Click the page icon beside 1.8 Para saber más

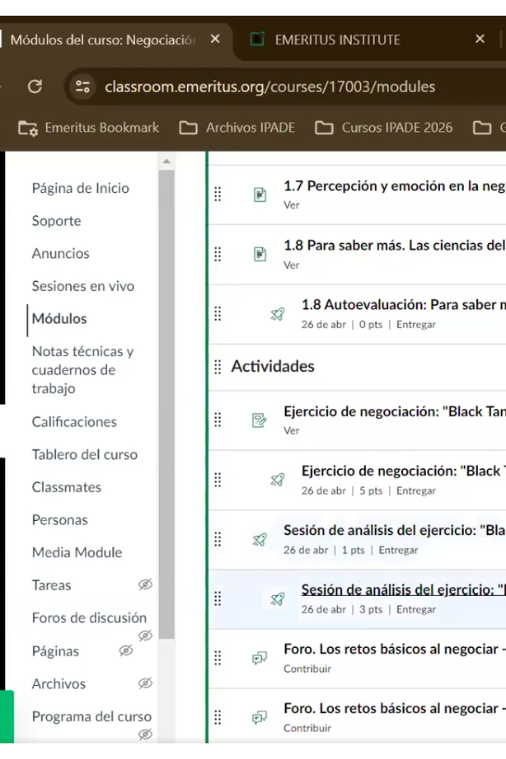pos(260,254)
